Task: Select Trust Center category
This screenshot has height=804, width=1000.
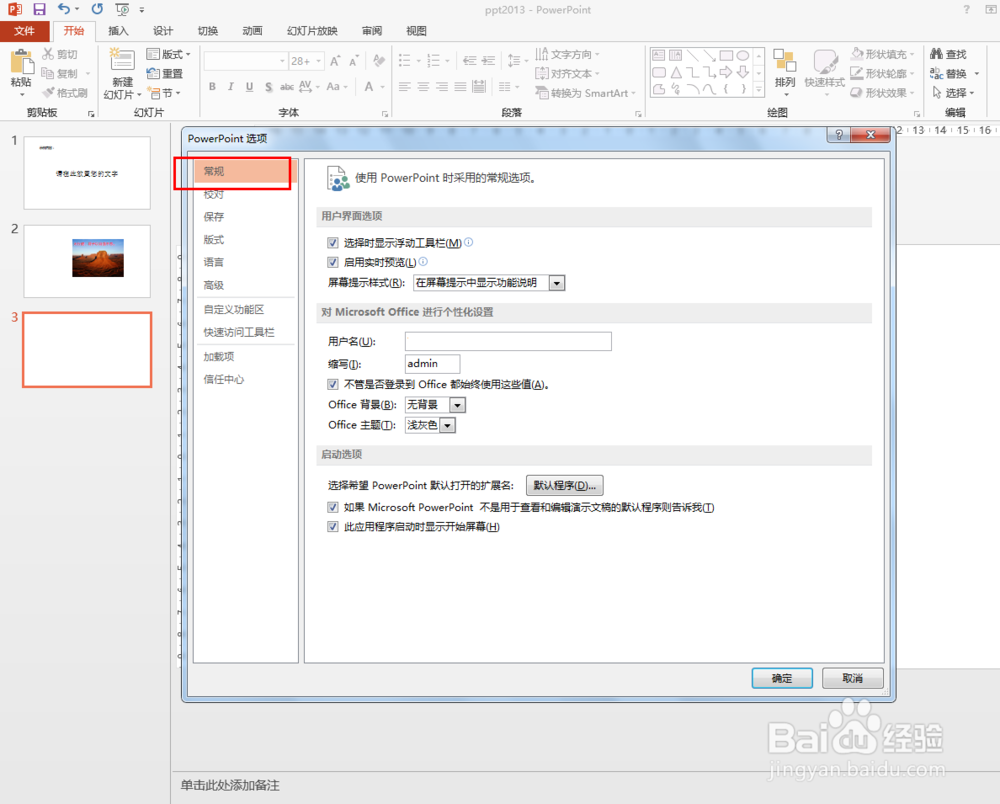Action: pos(245,379)
